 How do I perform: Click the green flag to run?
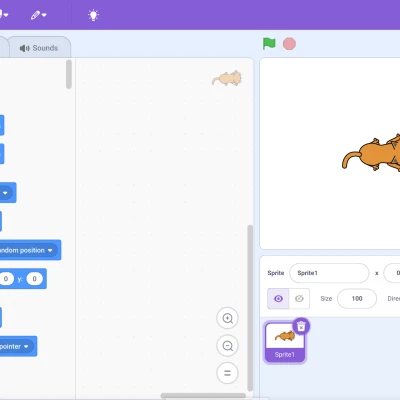point(269,44)
